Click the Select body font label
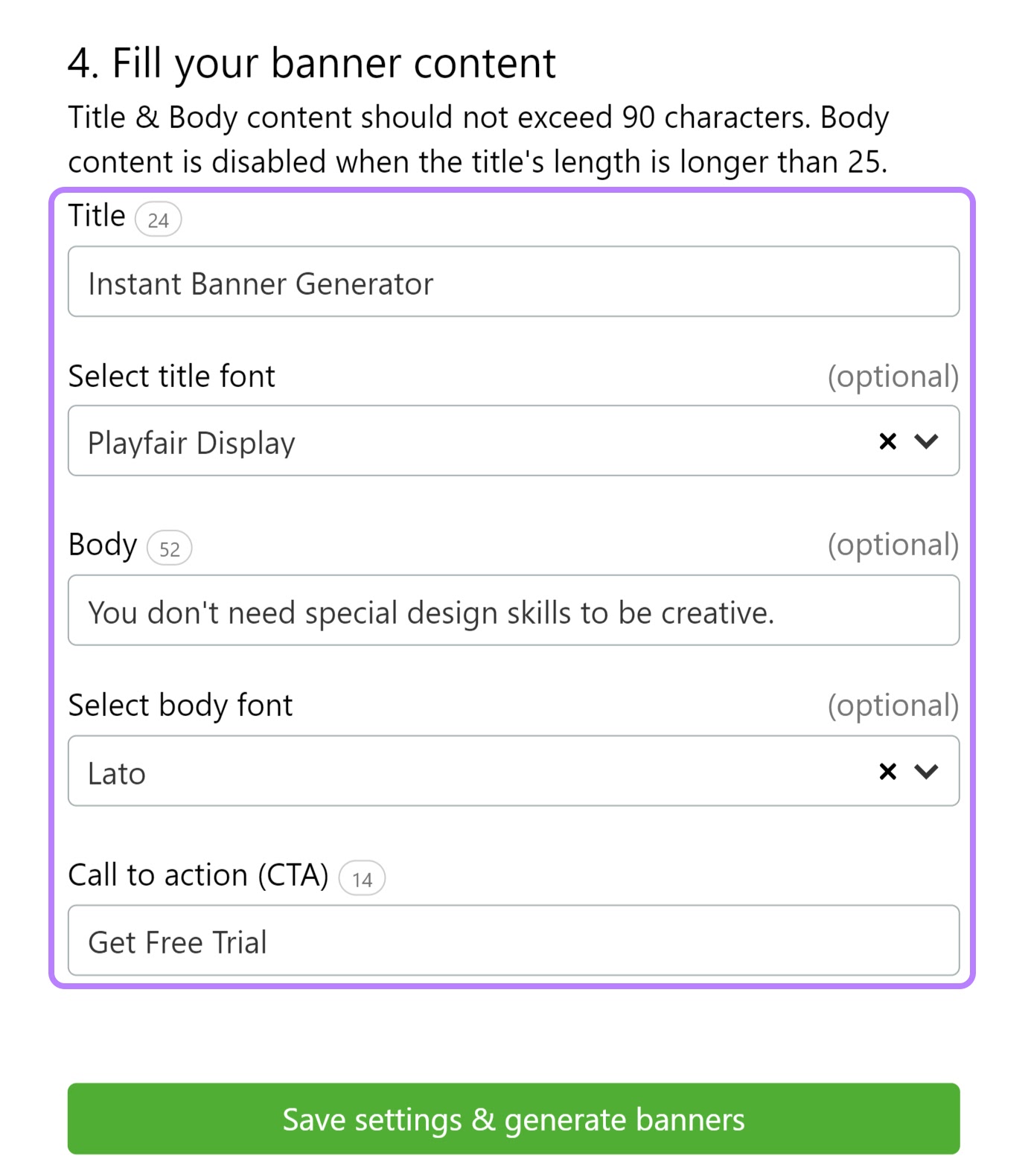This screenshot has width=1031, height=1176. coord(180,706)
